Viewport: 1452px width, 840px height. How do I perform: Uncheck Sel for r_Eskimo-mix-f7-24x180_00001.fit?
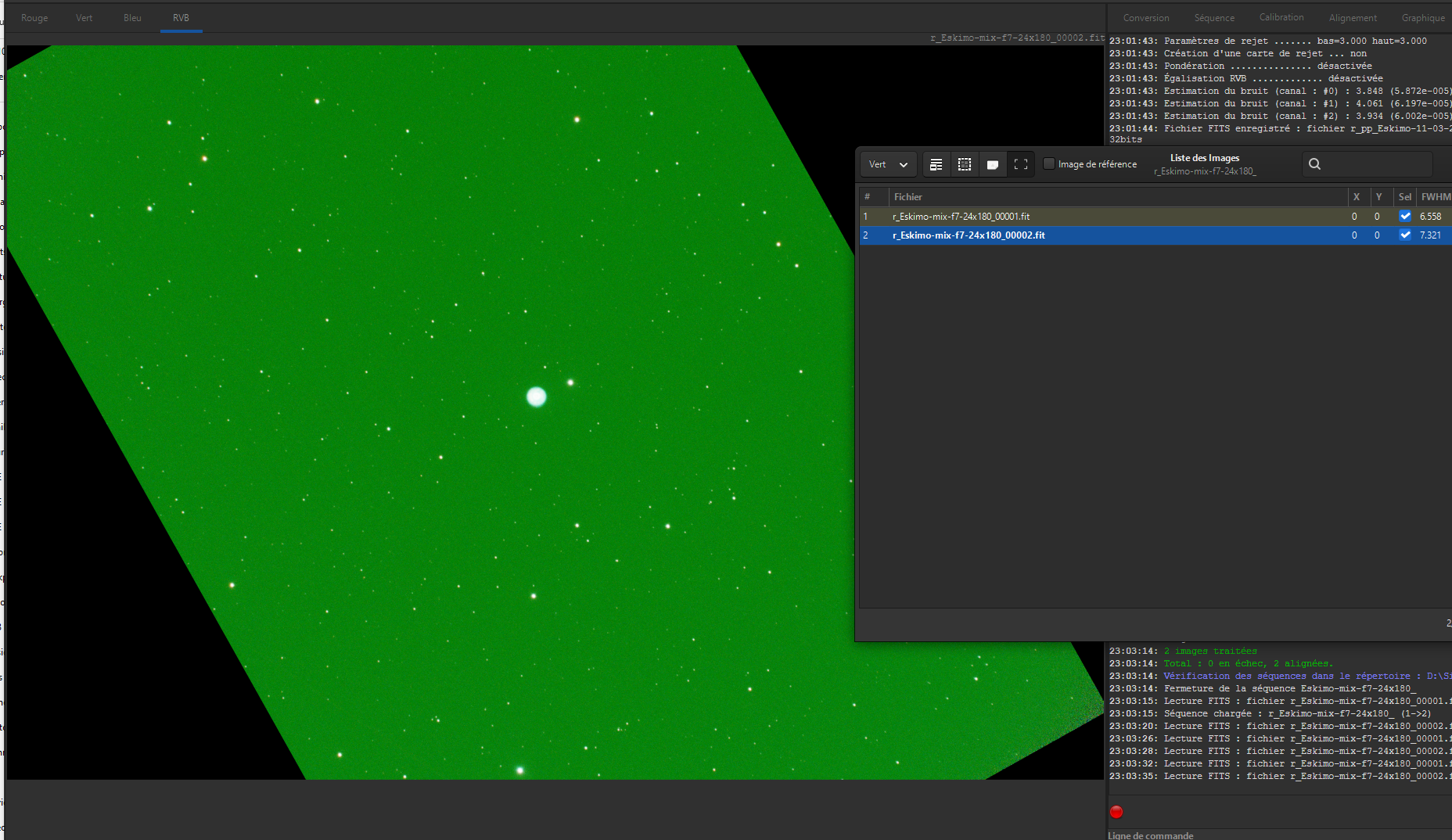[x=1405, y=216]
